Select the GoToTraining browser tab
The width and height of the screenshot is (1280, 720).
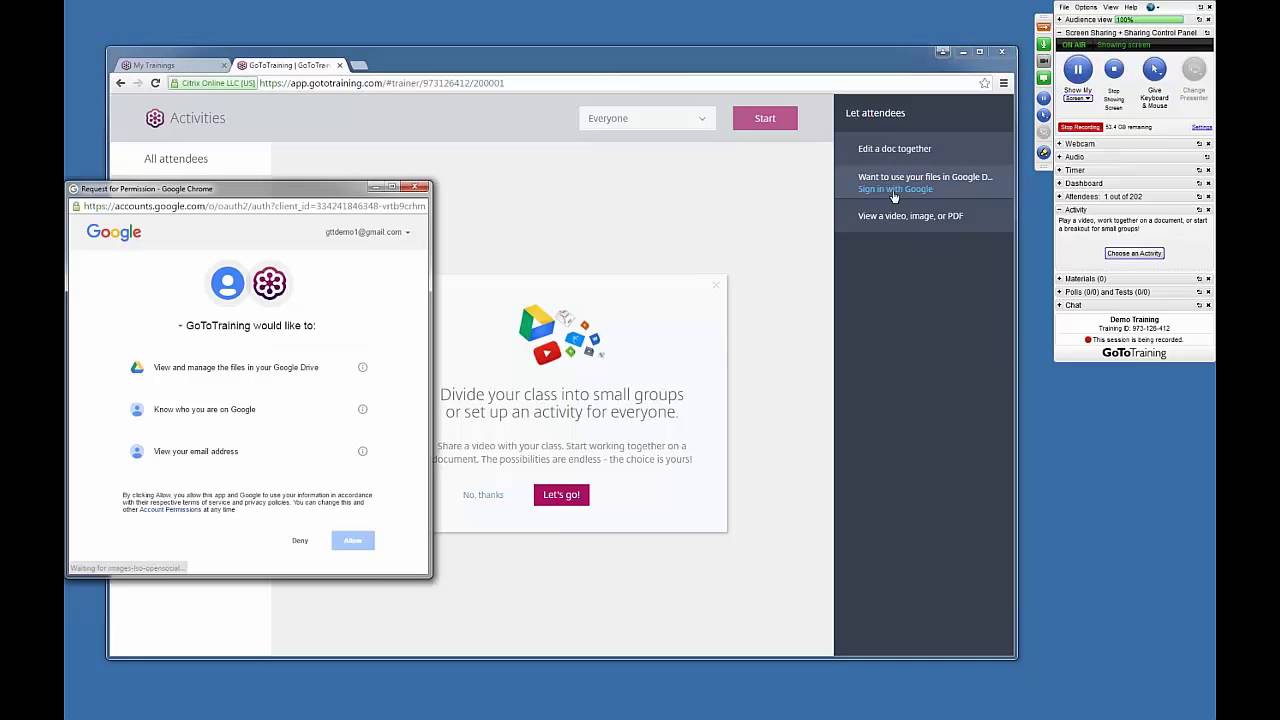coord(289,65)
